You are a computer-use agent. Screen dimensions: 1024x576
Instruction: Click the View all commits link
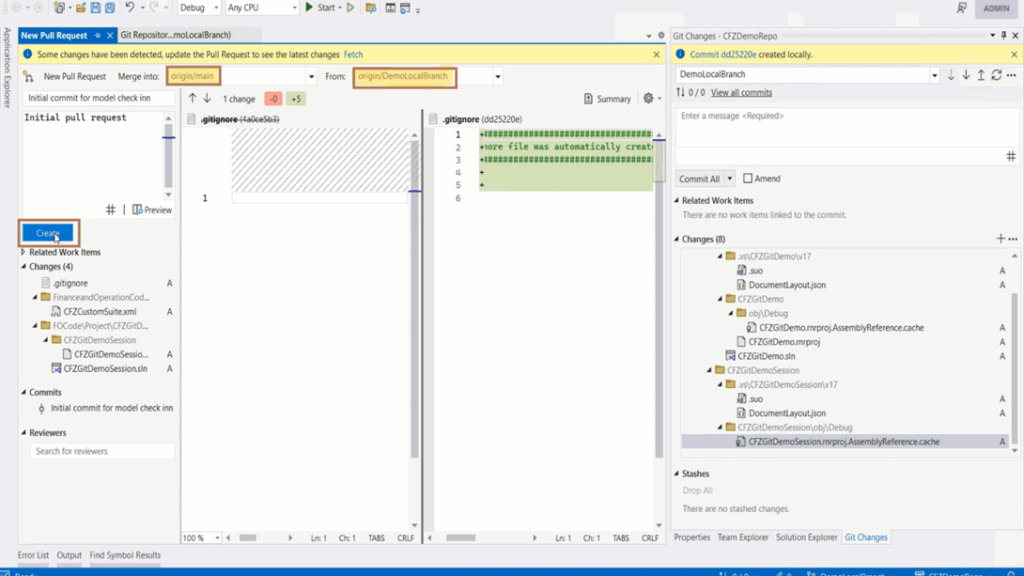741,93
